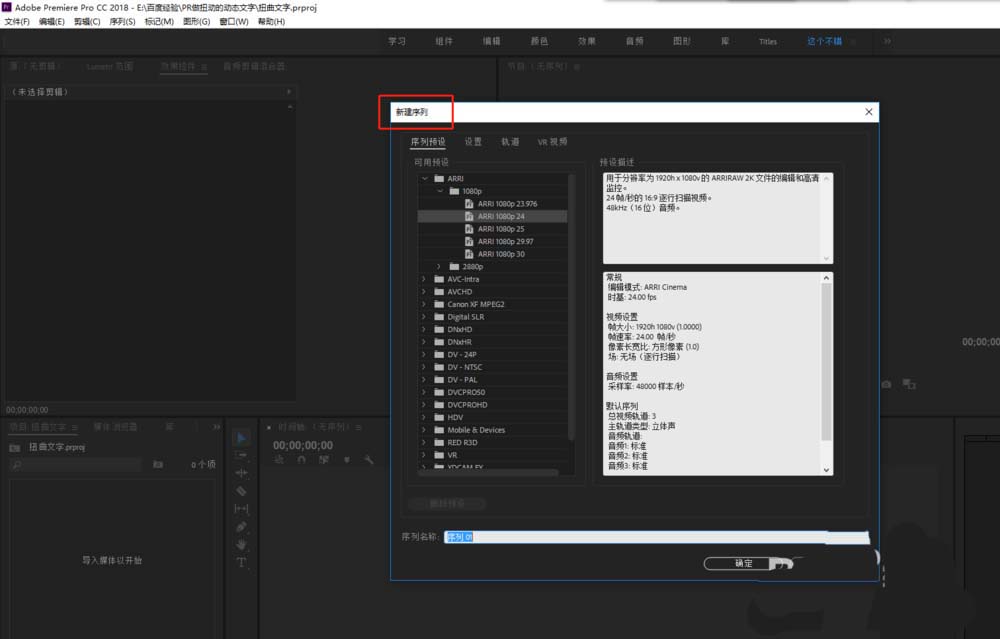Image resolution: width=1000 pixels, height=639 pixels.
Task: Select the Hand tool
Action: point(240,545)
